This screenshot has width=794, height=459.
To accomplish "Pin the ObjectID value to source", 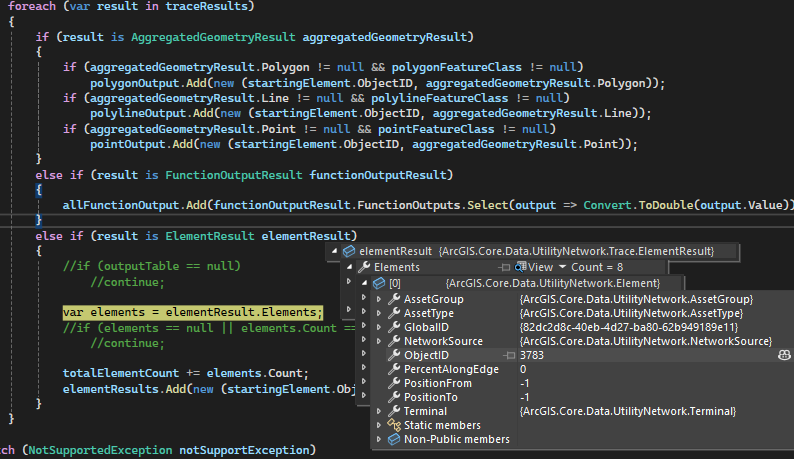I will coord(509,356).
